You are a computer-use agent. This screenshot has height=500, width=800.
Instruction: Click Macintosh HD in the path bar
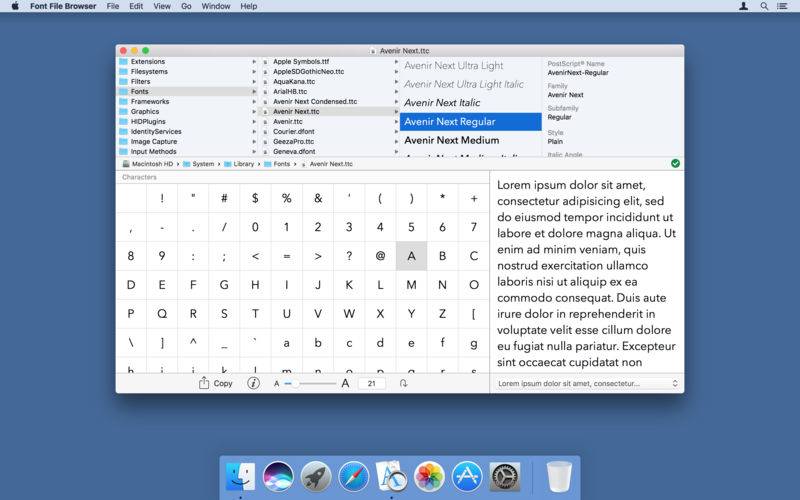pyautogui.click(x=153, y=164)
